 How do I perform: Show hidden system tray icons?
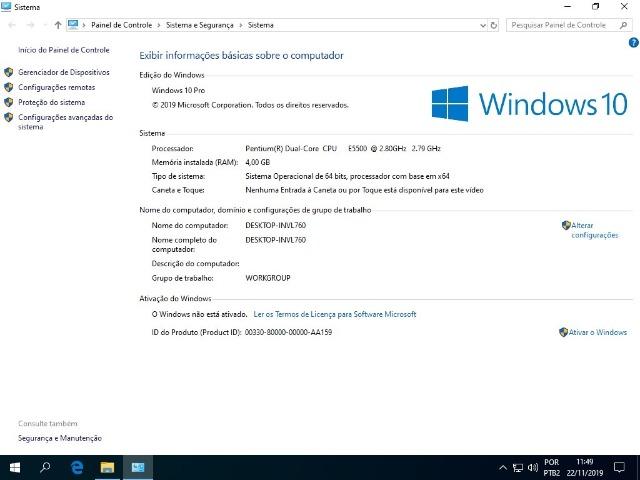coord(503,468)
